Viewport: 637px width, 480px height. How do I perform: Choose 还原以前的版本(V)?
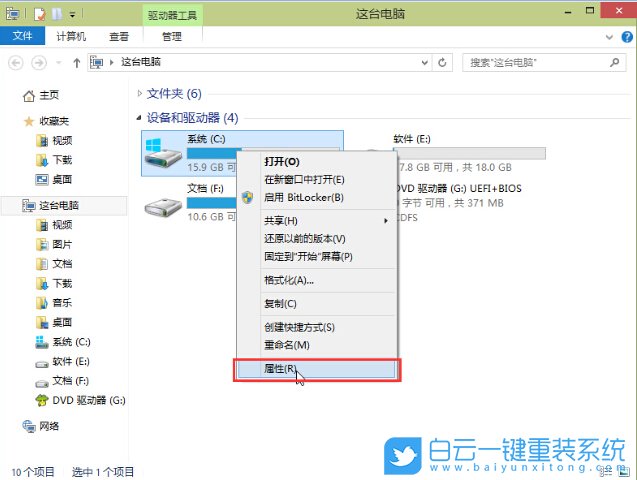[x=316, y=238]
